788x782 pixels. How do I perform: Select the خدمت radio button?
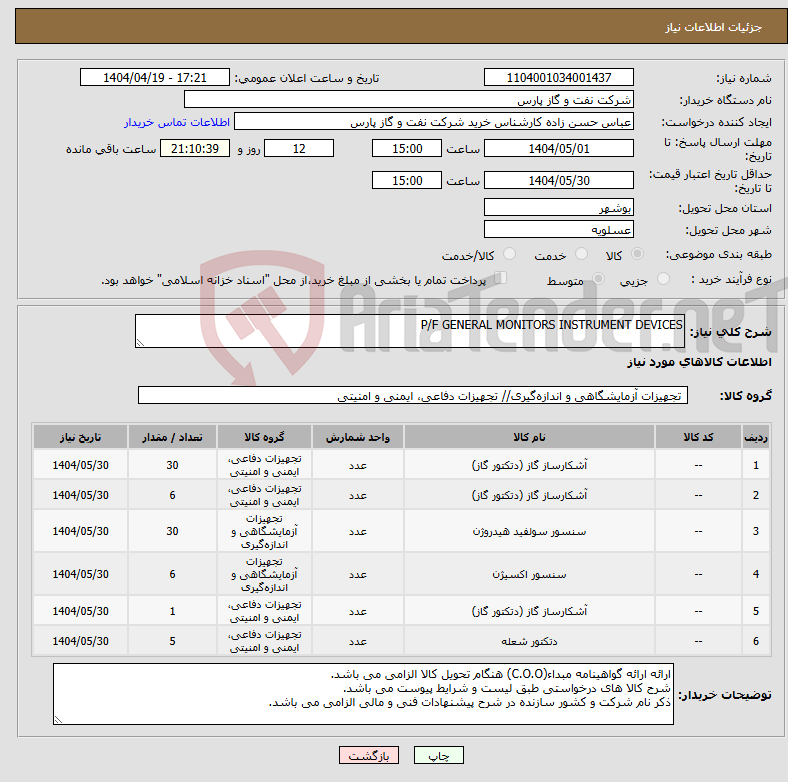(581, 254)
